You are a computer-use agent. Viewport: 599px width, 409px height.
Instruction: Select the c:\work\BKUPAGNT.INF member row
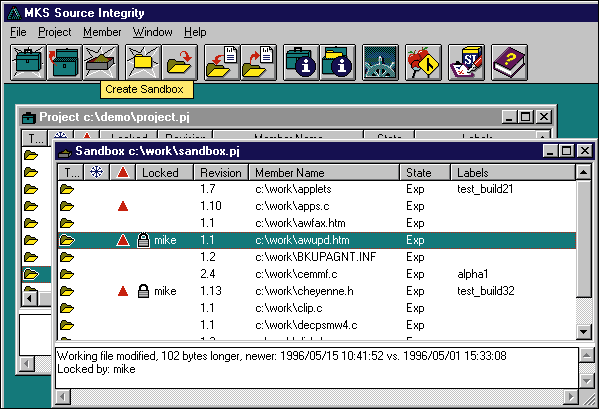(317, 257)
